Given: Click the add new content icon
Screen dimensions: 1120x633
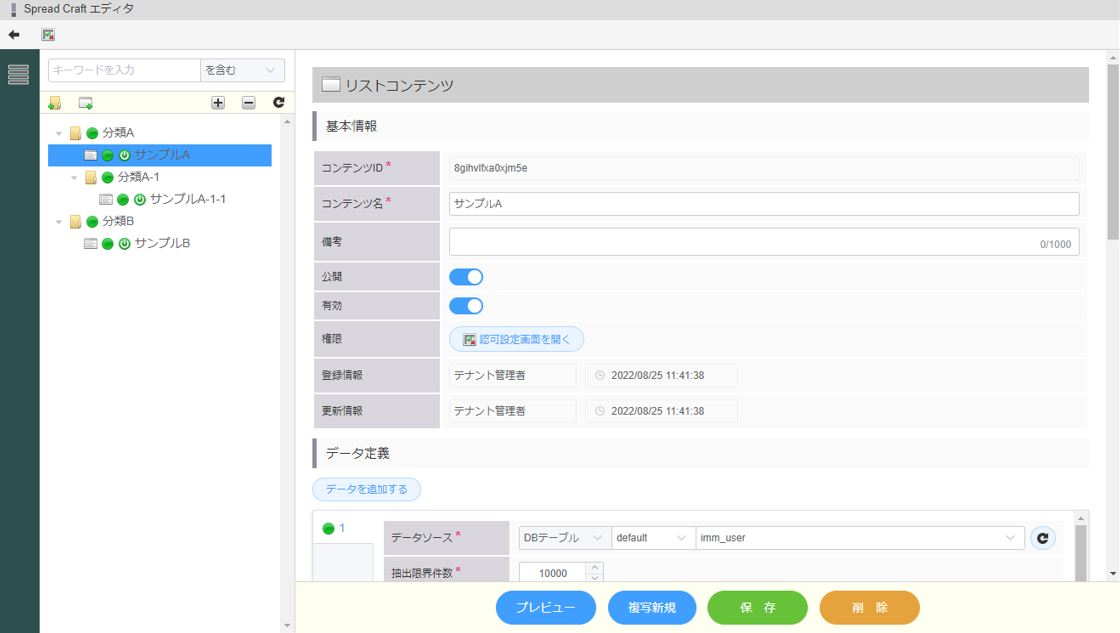Looking at the screenshot, I should coord(86,103).
